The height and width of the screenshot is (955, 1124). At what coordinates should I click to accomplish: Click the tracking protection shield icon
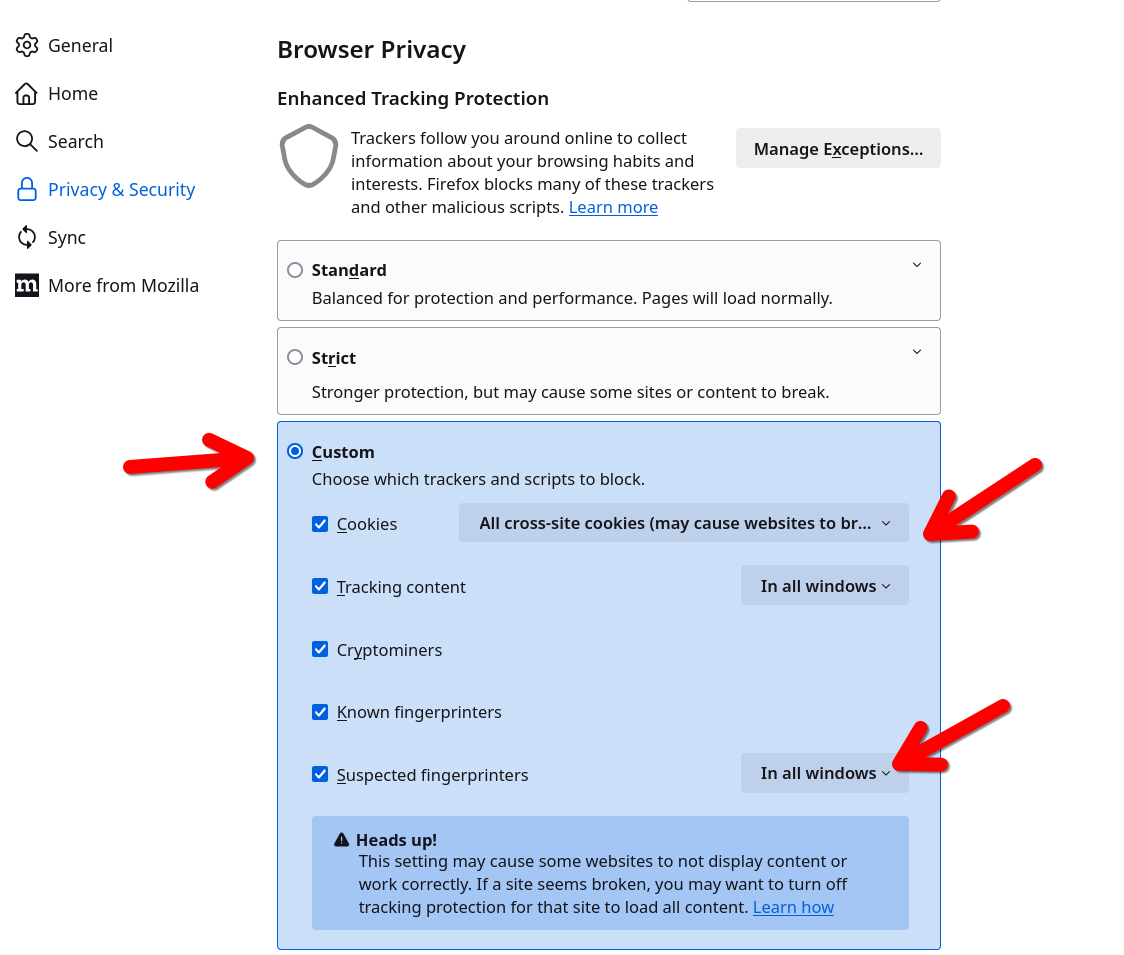pos(308,156)
